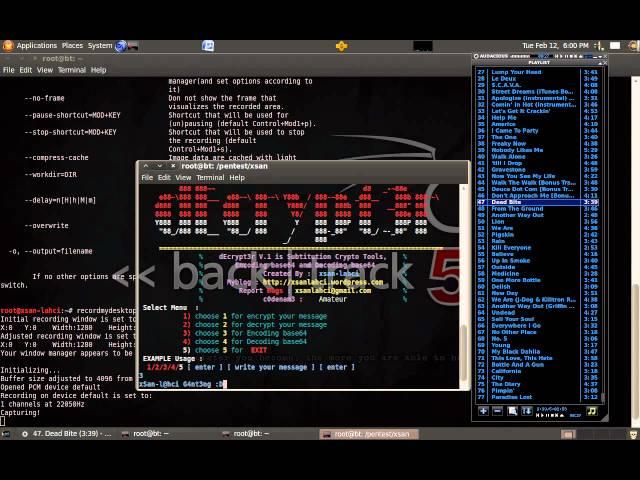The height and width of the screenshot is (480, 640).
Task: Click the add (+) button in Audacious playlist
Action: point(483,411)
